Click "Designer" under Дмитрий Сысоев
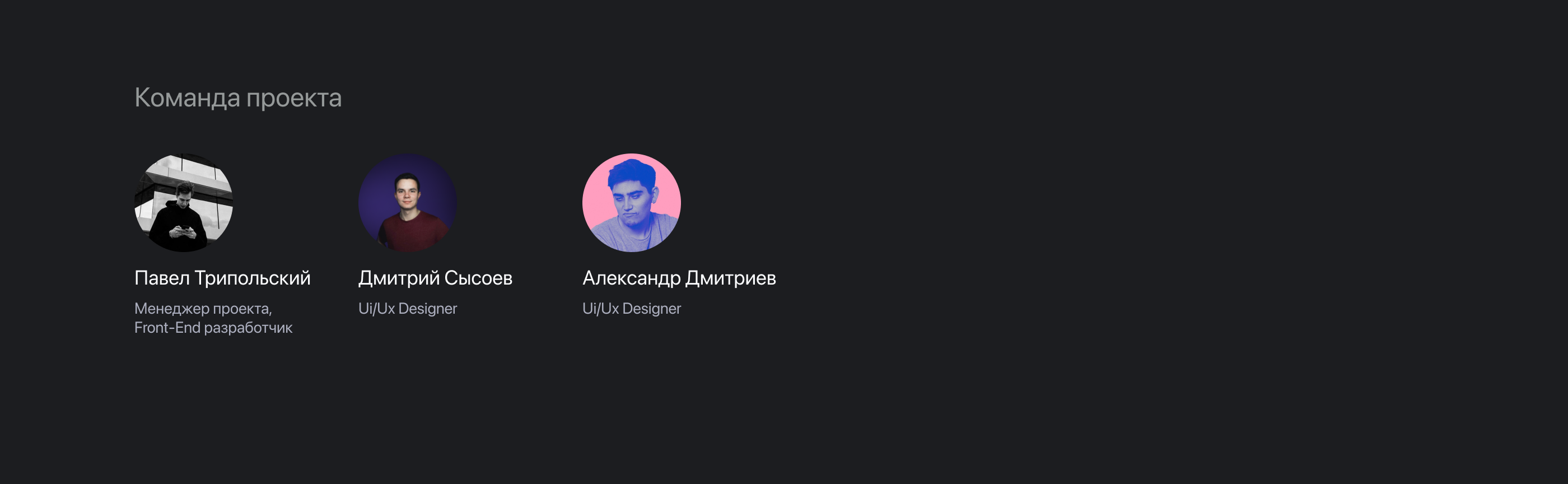This screenshot has width=1568, height=484. coord(427,309)
